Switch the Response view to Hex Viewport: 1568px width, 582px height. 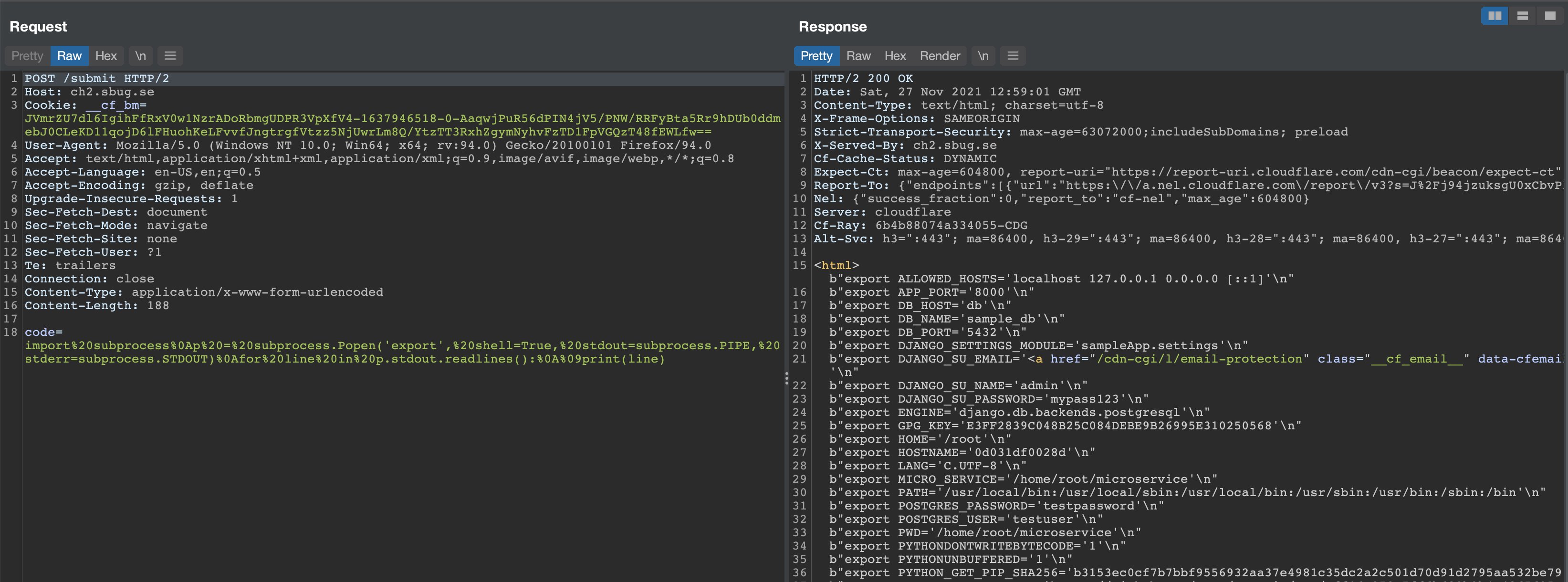[895, 55]
